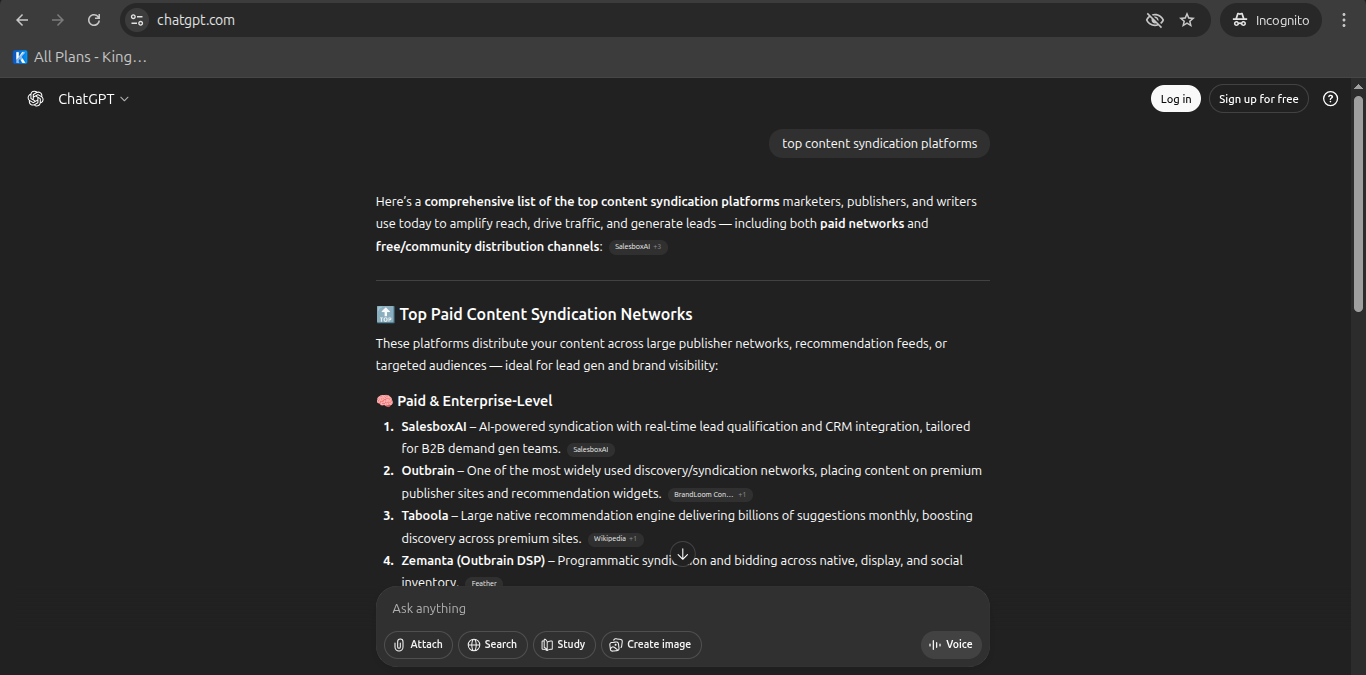The width and height of the screenshot is (1366, 675).
Task: Toggle the crossed-eye icon in the address bar
Action: pos(1155,19)
